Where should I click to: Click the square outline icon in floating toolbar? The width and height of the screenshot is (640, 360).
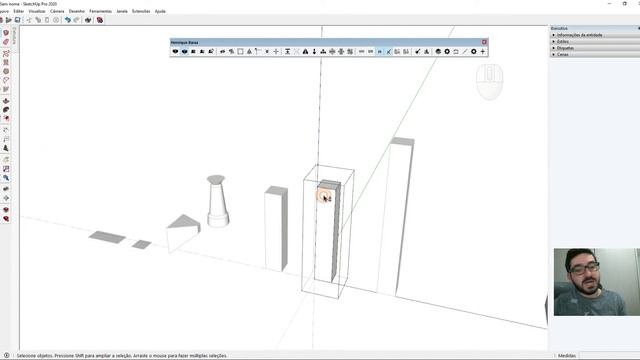click(240, 51)
